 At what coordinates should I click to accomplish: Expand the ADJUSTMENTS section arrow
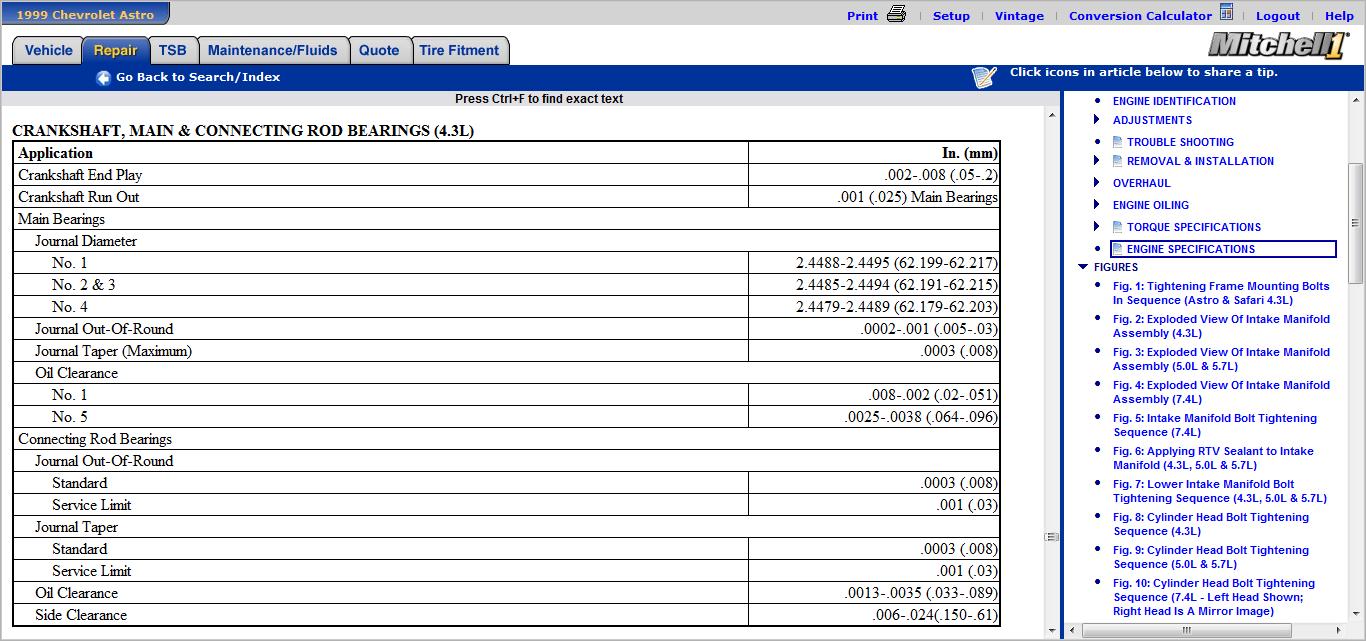tap(1097, 120)
